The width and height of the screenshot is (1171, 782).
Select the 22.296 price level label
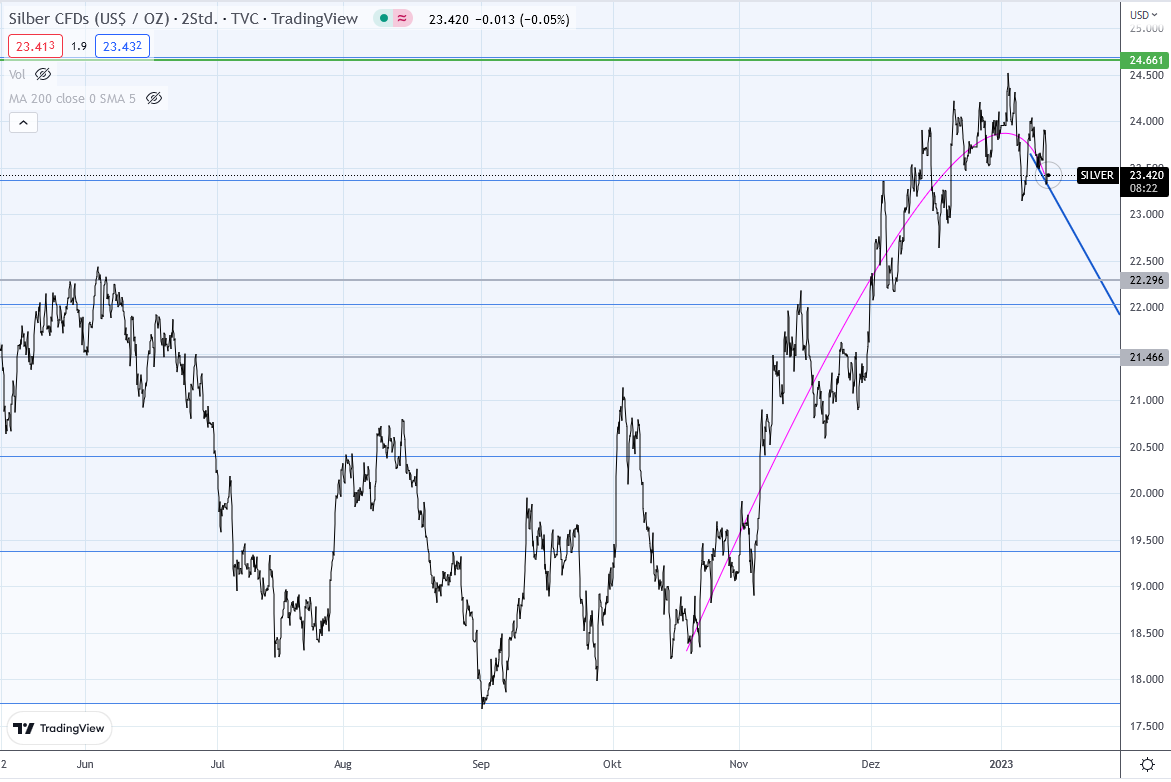1146,280
